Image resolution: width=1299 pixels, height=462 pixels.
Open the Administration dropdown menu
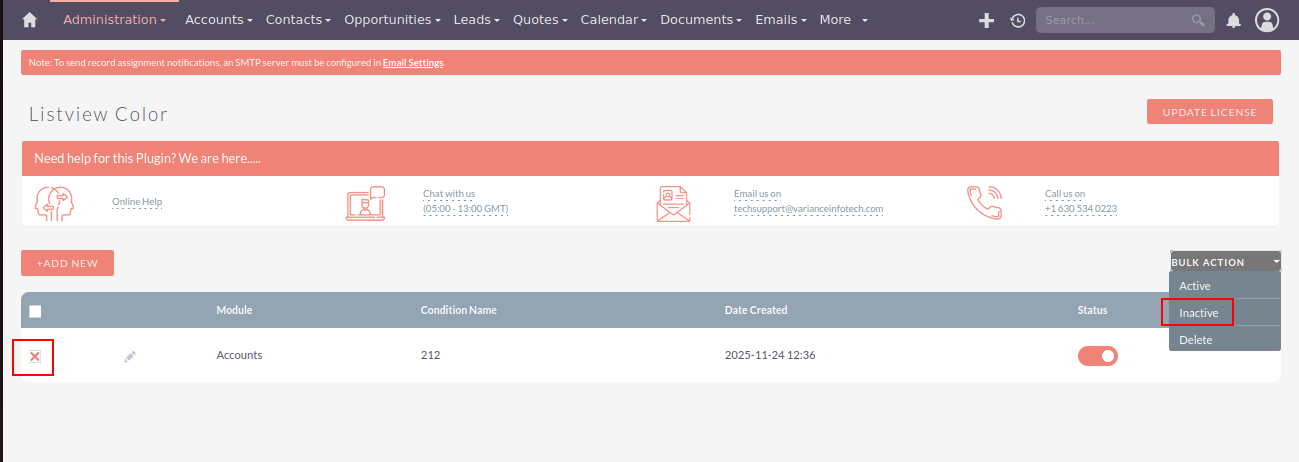coord(114,20)
